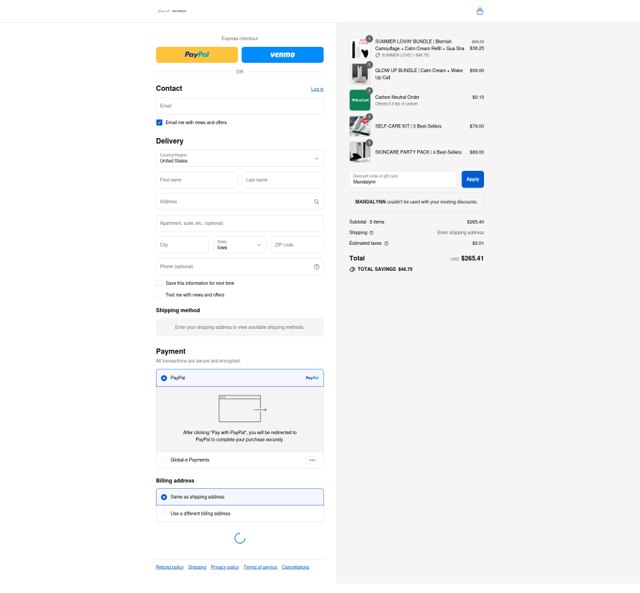Open the Cancellations link
The image size is (640, 593).
click(x=296, y=567)
